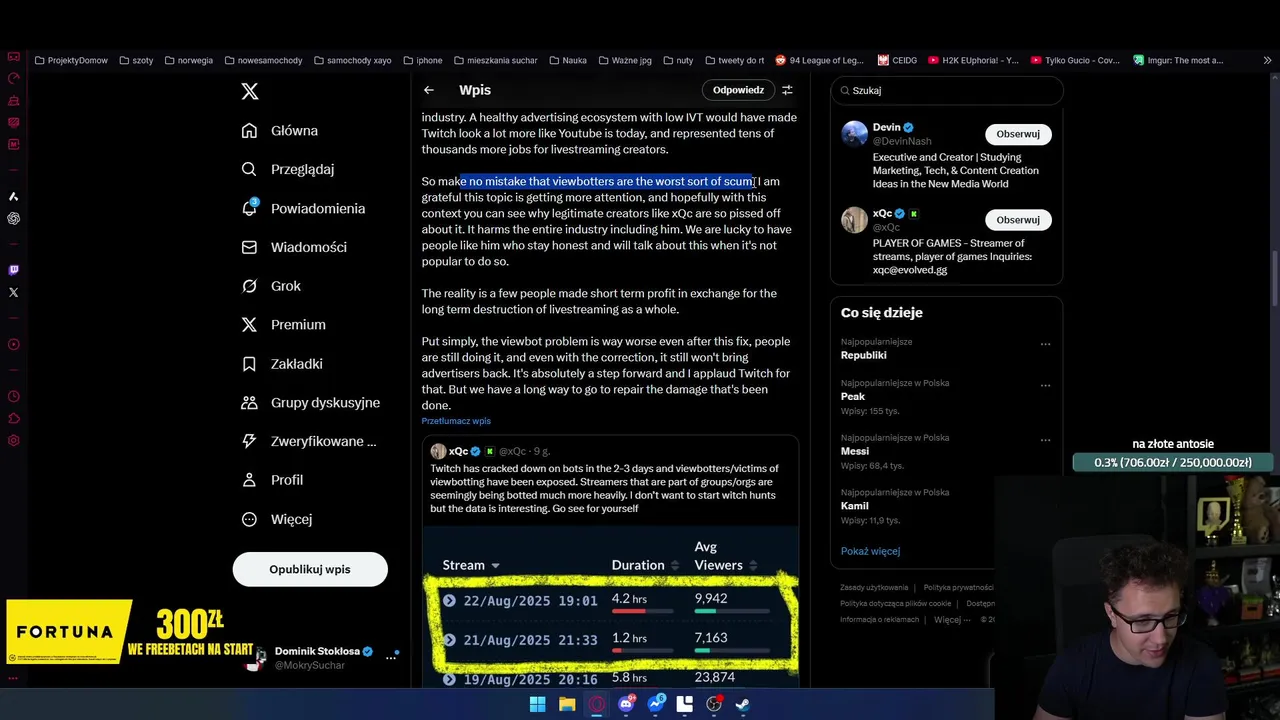Open ChatGPT in the browser sidebar
The image size is (1280, 720).
tap(13, 218)
